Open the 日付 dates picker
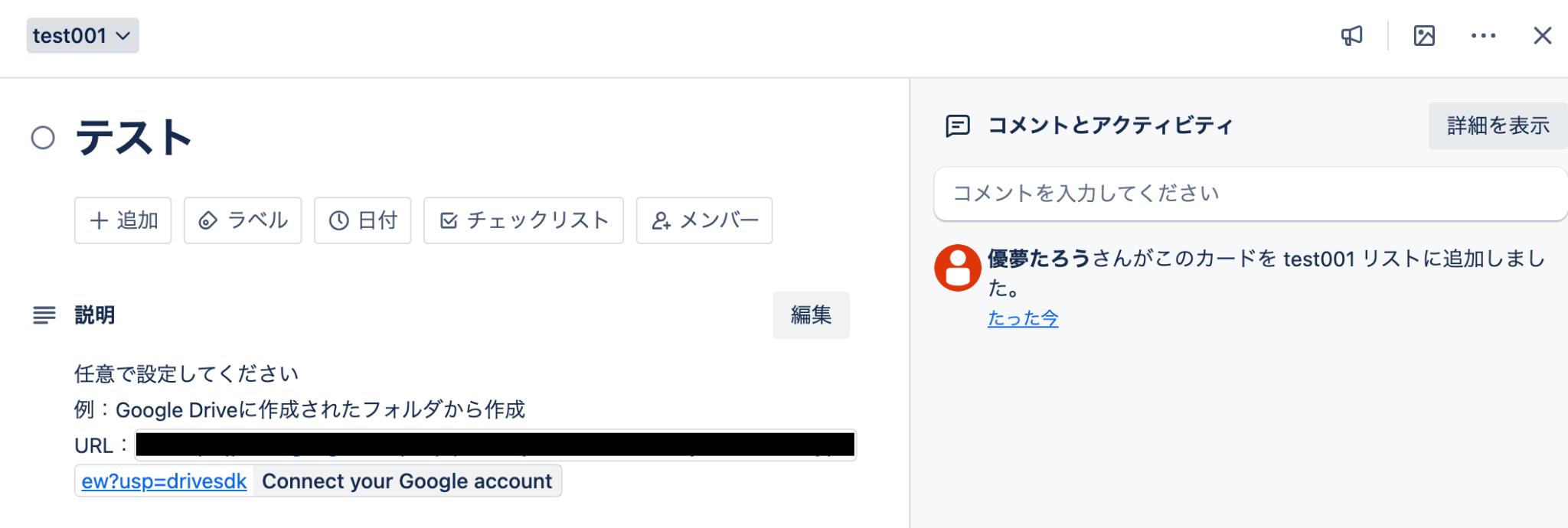 (363, 220)
